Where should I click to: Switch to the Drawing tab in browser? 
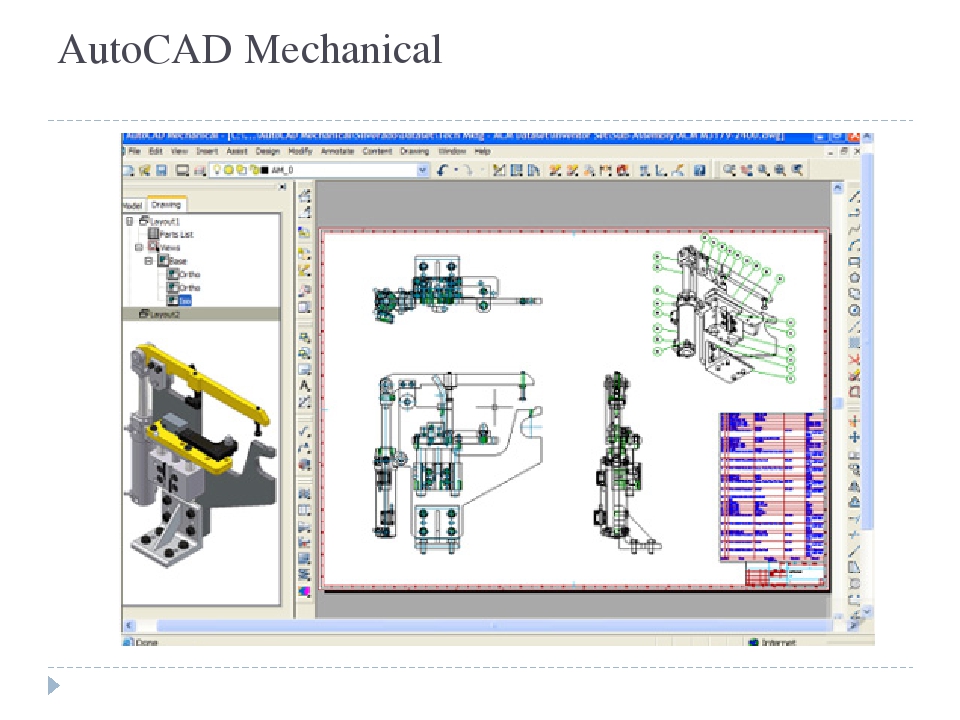coord(166,204)
